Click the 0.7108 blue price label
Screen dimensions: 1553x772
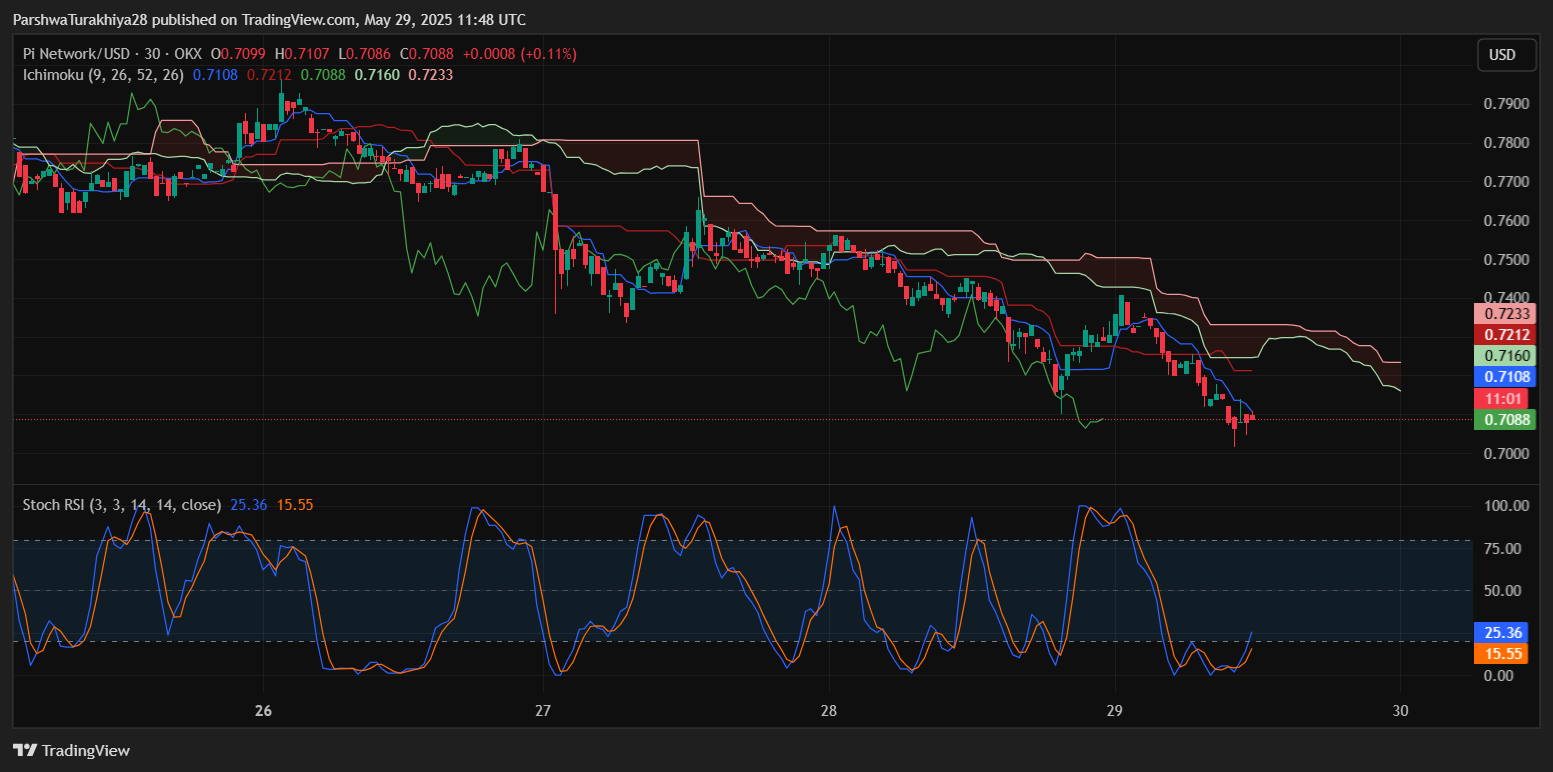click(x=1504, y=377)
